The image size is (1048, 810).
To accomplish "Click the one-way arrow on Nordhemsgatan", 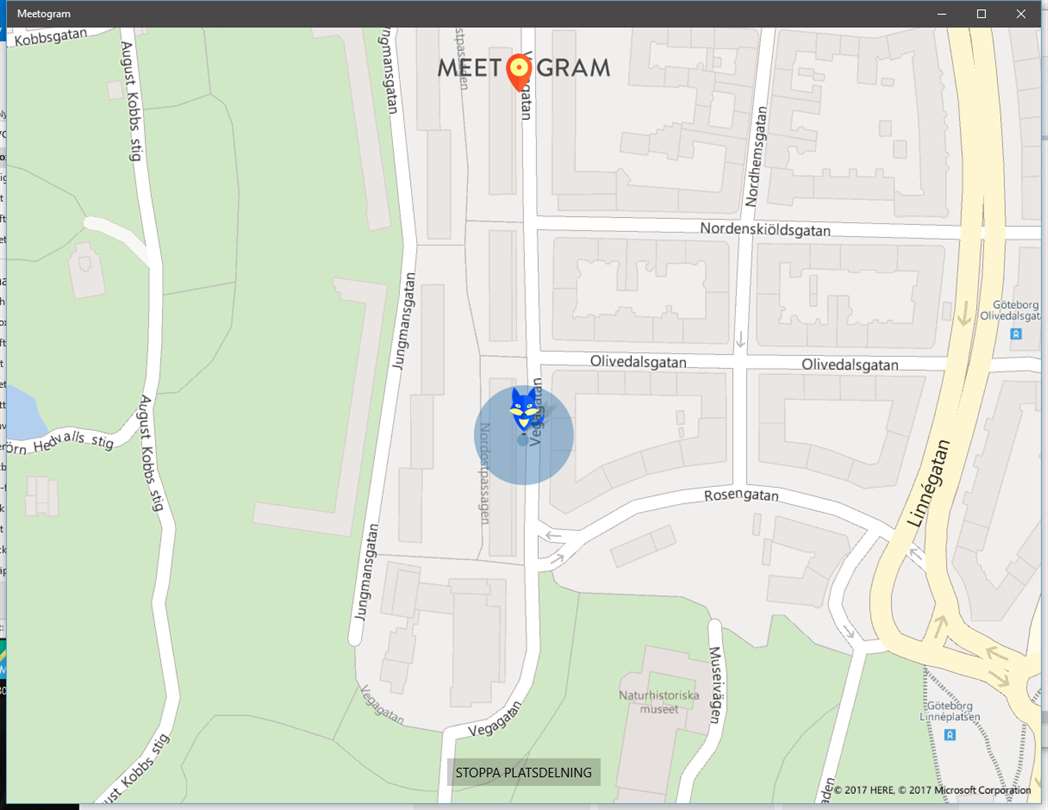I will point(740,340).
